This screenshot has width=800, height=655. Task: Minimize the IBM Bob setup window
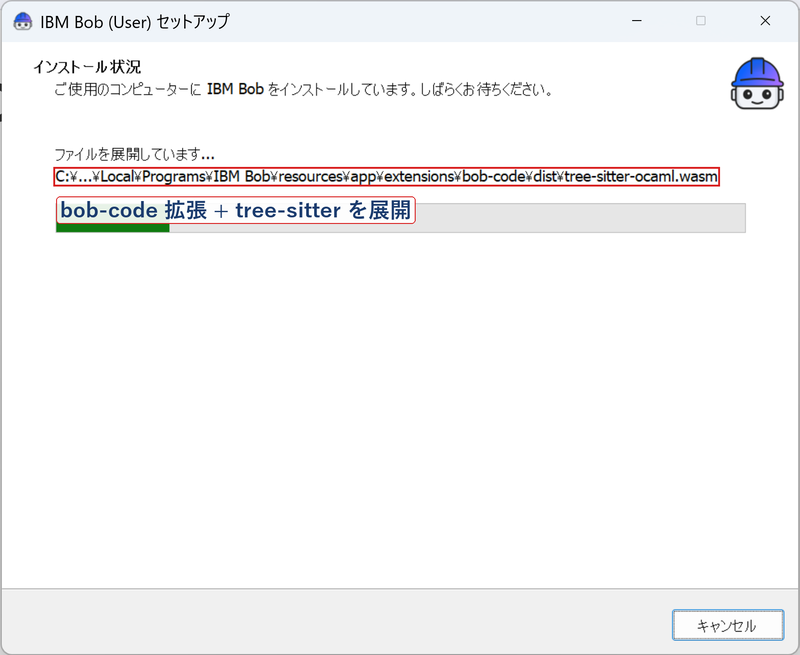click(x=637, y=21)
